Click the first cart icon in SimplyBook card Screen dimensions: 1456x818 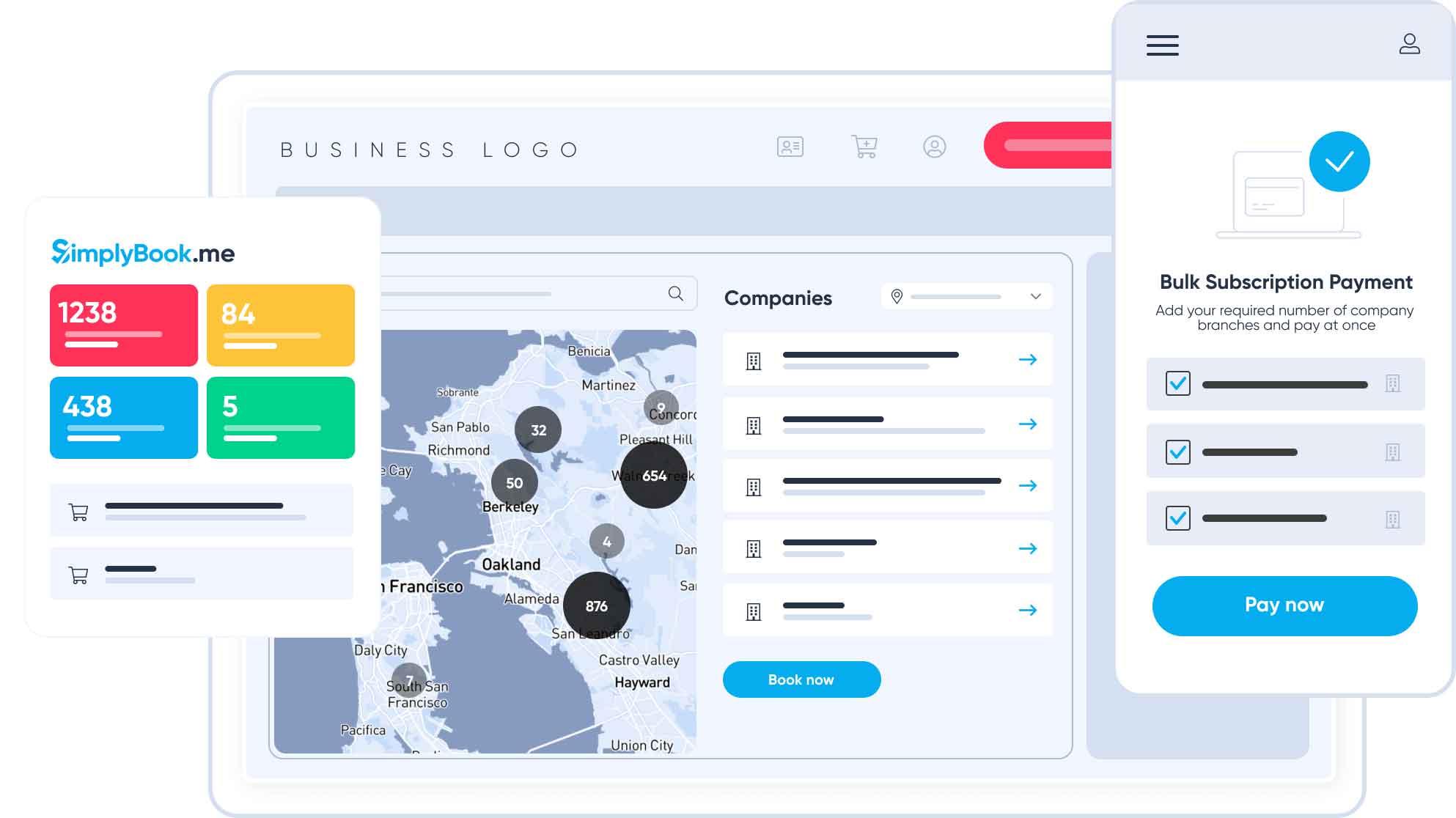(78, 512)
